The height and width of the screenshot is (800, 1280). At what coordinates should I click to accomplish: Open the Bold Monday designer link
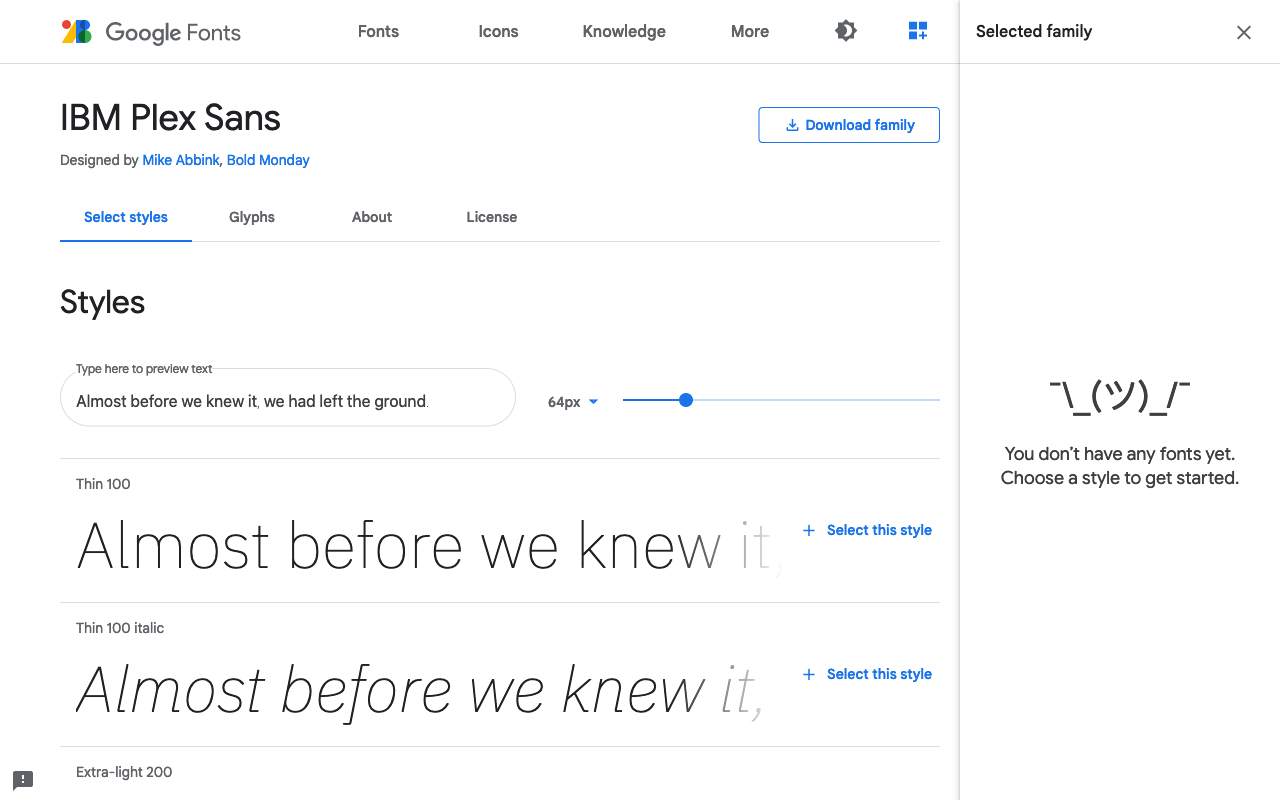[268, 160]
